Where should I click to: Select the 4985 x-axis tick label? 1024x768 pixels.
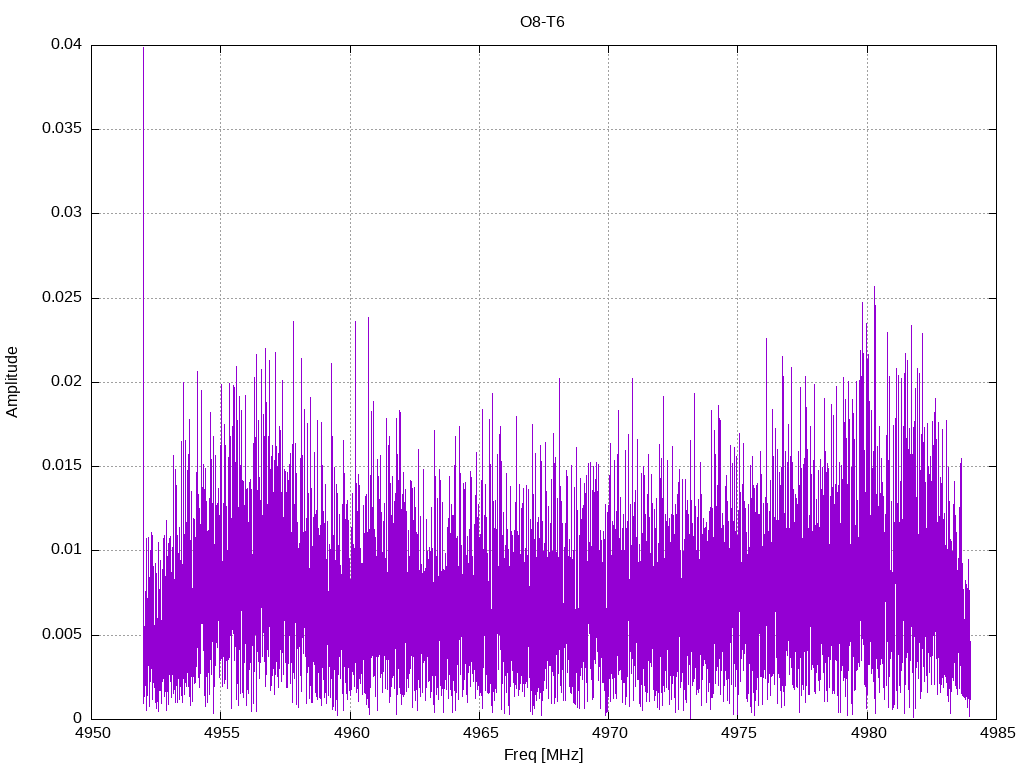[x=996, y=733]
